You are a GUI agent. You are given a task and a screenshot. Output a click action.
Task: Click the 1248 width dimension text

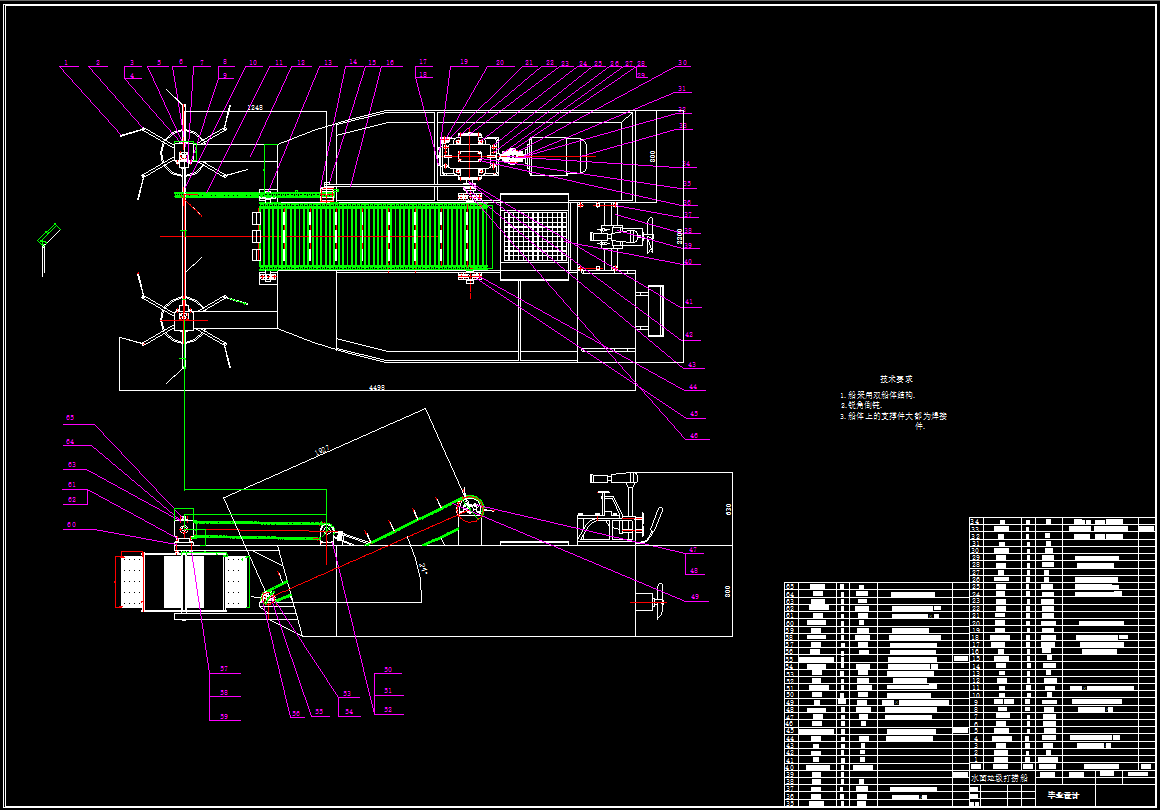tap(254, 108)
